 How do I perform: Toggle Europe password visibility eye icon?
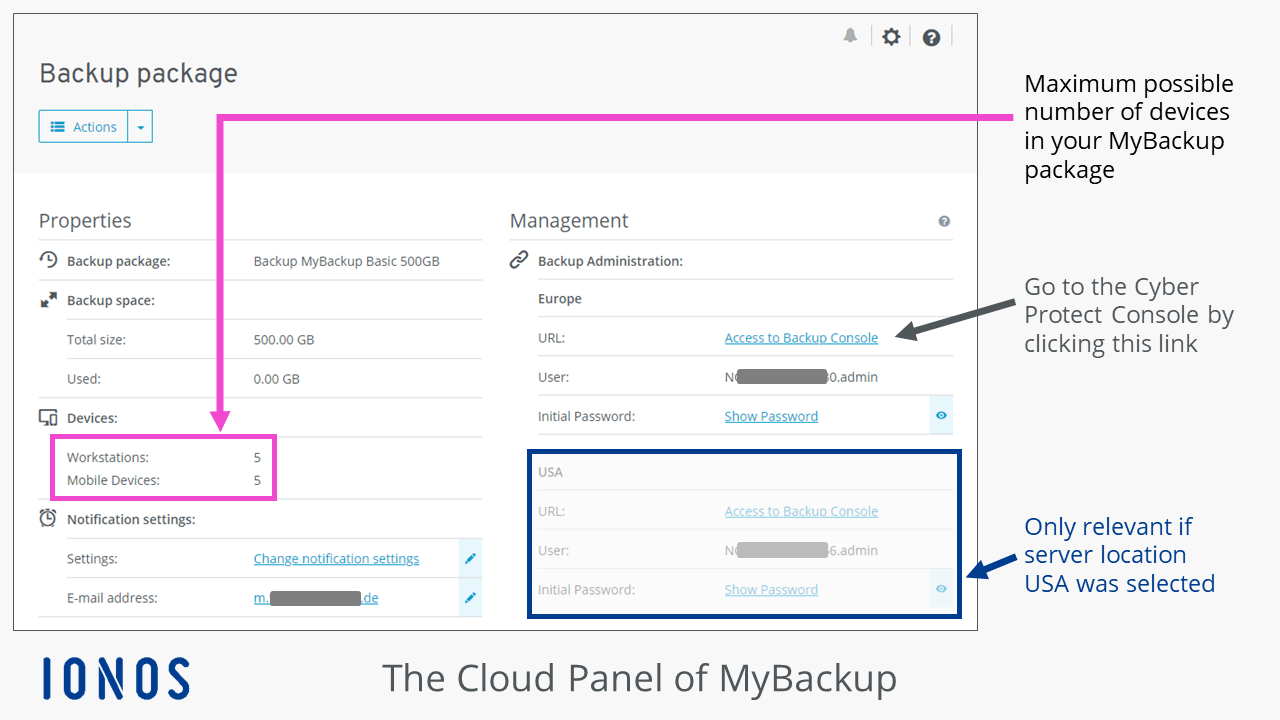click(941, 415)
